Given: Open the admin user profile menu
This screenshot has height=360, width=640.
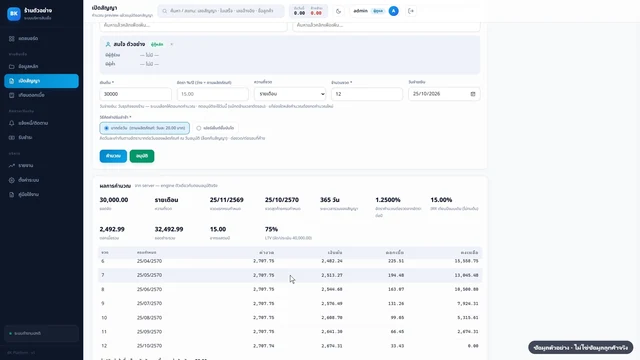Looking at the screenshot, I should pos(375,11).
